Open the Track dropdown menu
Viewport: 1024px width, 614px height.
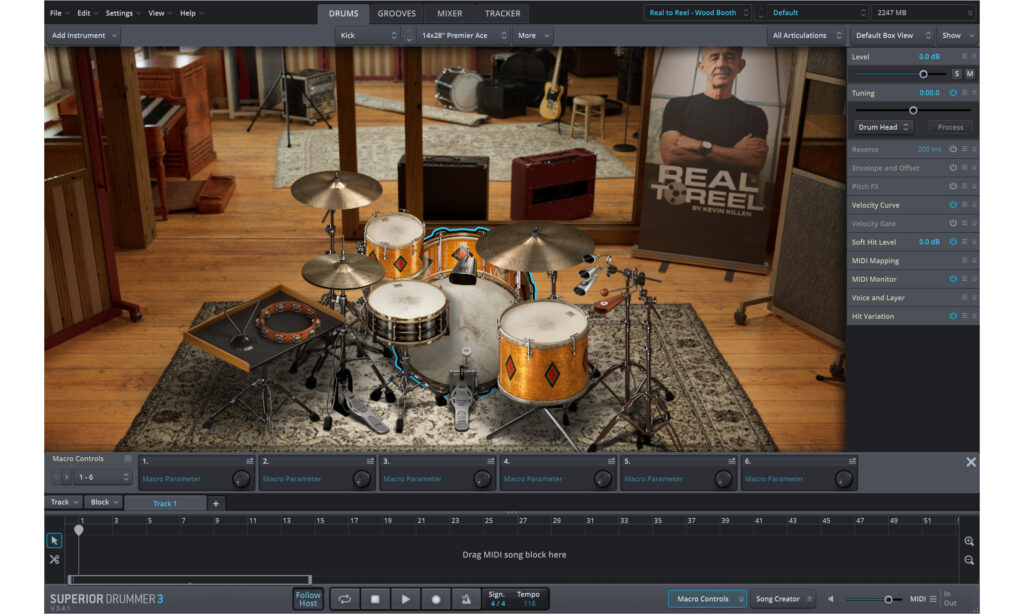point(64,502)
